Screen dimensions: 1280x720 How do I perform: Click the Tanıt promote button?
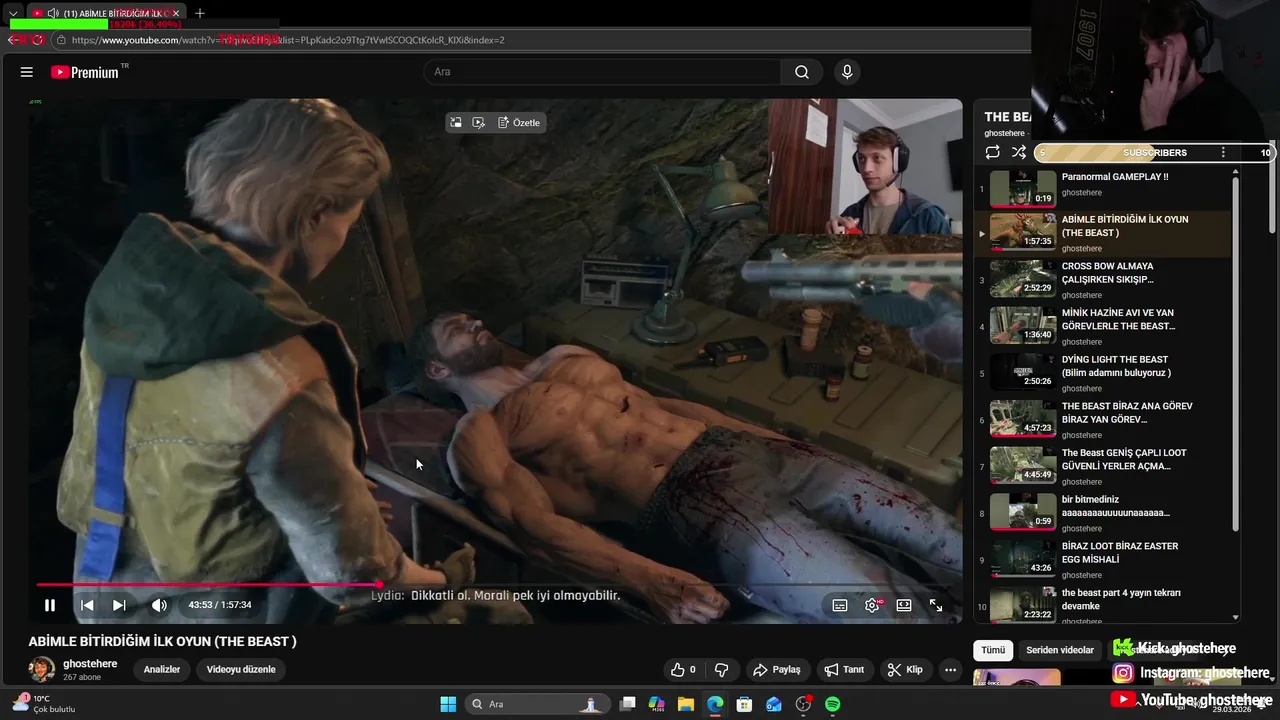(x=844, y=670)
